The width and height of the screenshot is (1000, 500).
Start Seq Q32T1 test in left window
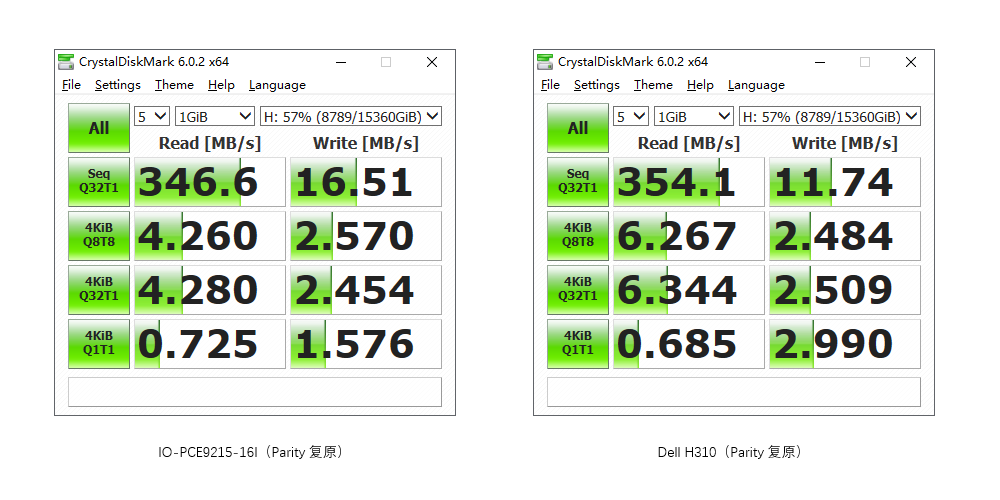(99, 182)
